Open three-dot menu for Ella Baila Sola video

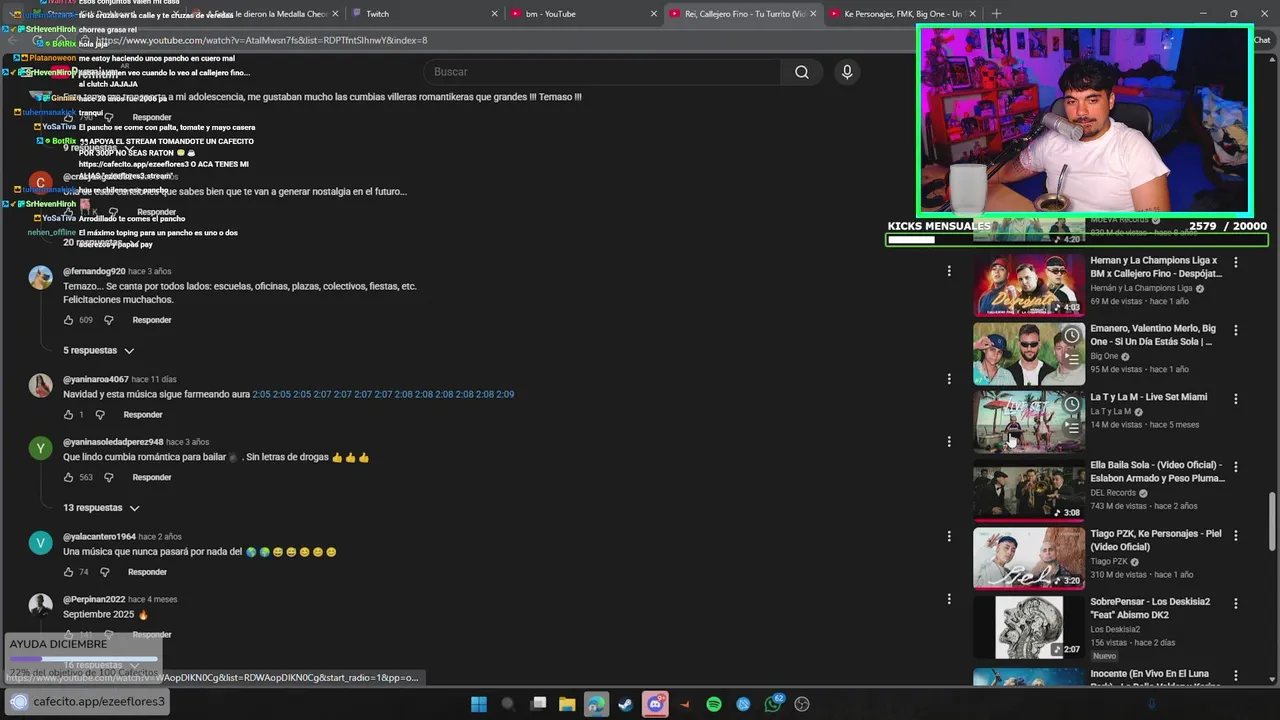(x=1236, y=466)
